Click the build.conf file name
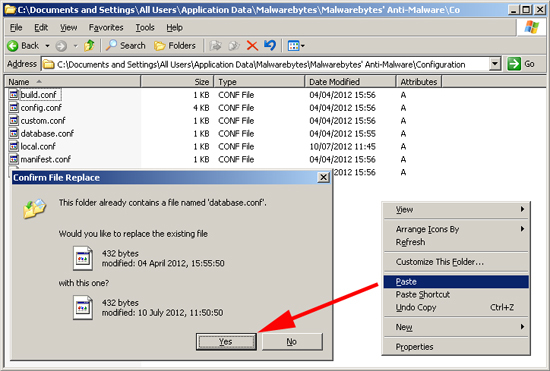 (38, 95)
